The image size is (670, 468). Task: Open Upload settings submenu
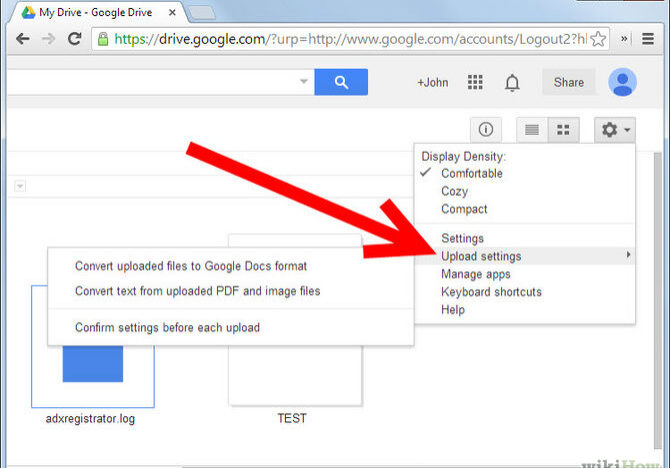(x=525, y=256)
